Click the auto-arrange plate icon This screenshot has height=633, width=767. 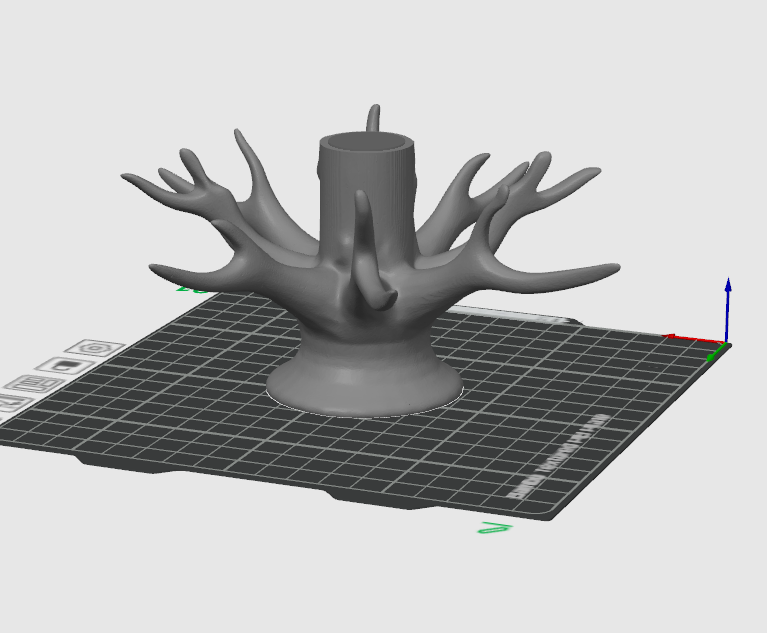point(37,384)
